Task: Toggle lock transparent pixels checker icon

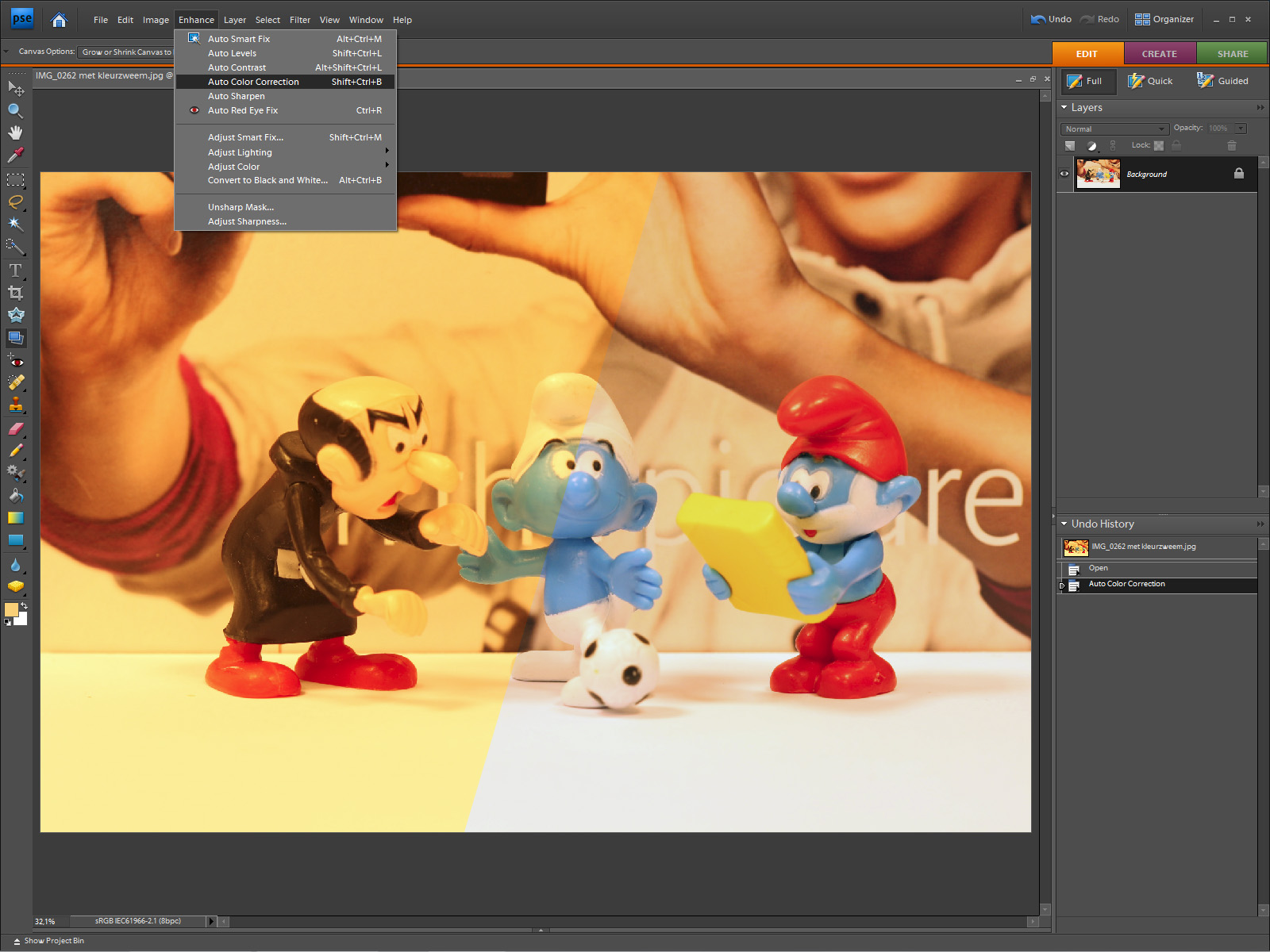Action: pos(1159,145)
